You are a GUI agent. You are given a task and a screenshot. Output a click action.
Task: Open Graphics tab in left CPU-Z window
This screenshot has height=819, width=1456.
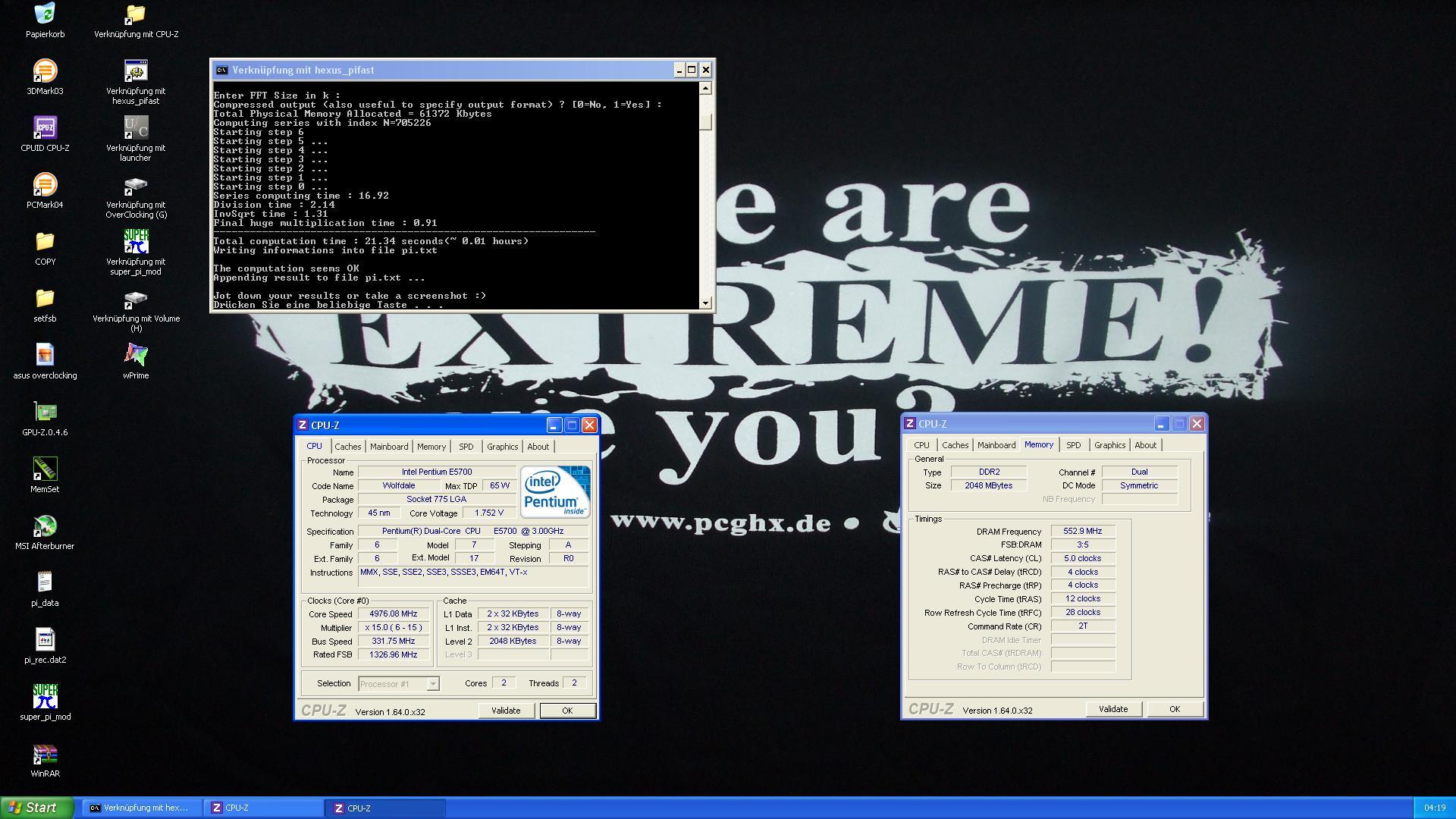click(503, 447)
